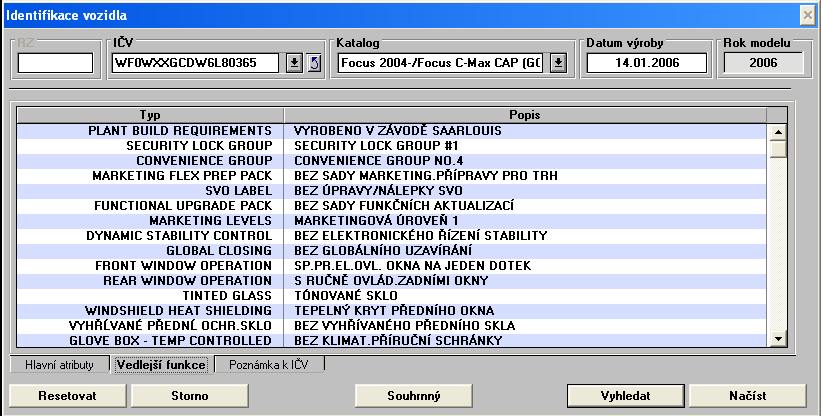This screenshot has height=416, width=822.
Task: Click the Datum výroby date field
Action: 647,63
